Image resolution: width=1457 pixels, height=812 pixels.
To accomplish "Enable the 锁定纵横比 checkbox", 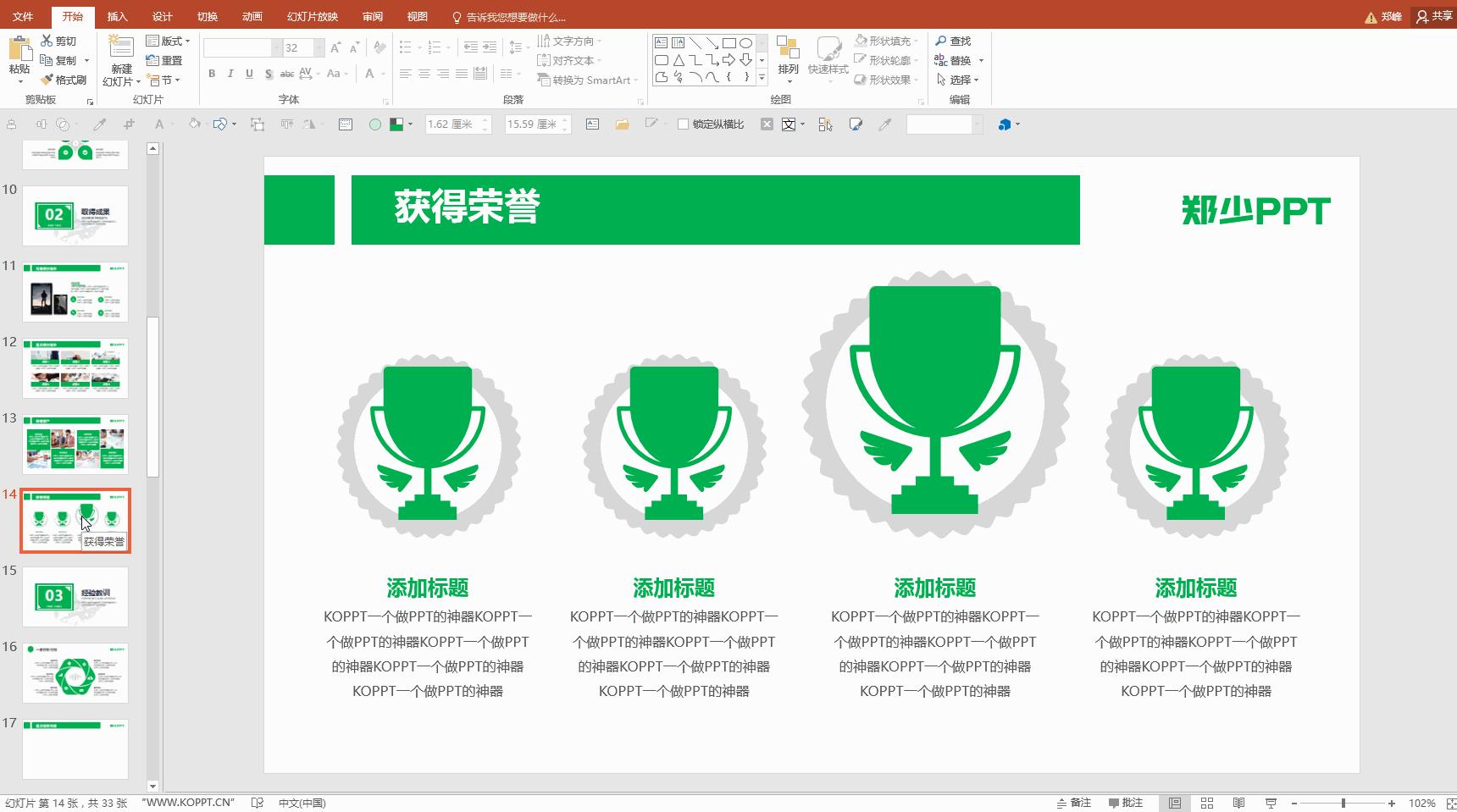I will click(683, 124).
